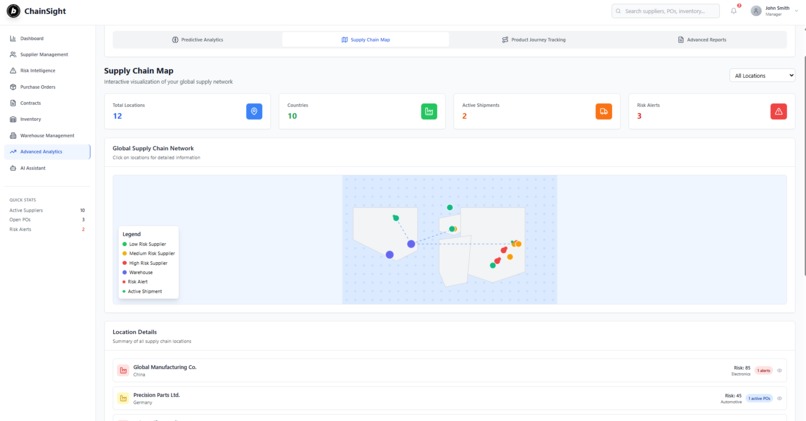
Task: Click the Active Shipments value 2
Action: pyautogui.click(x=464, y=116)
